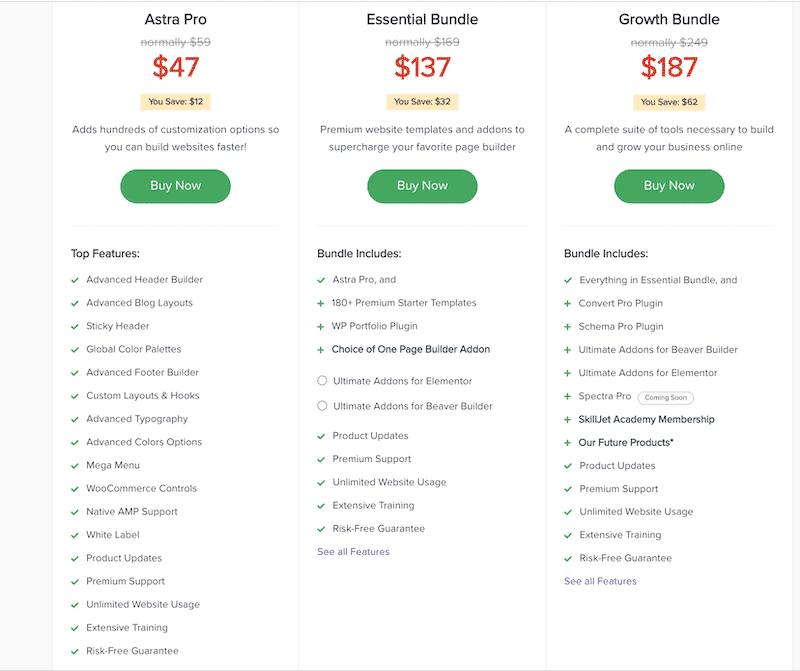Screen dimensions: 800x671
Task: Click the $47 price for Astra Pro
Action: click(x=175, y=66)
